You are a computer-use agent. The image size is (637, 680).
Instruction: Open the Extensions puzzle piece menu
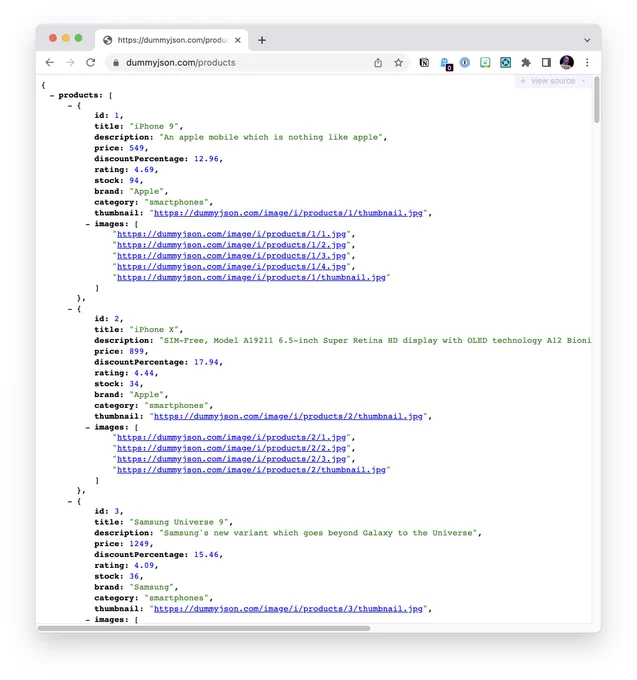click(x=526, y=63)
